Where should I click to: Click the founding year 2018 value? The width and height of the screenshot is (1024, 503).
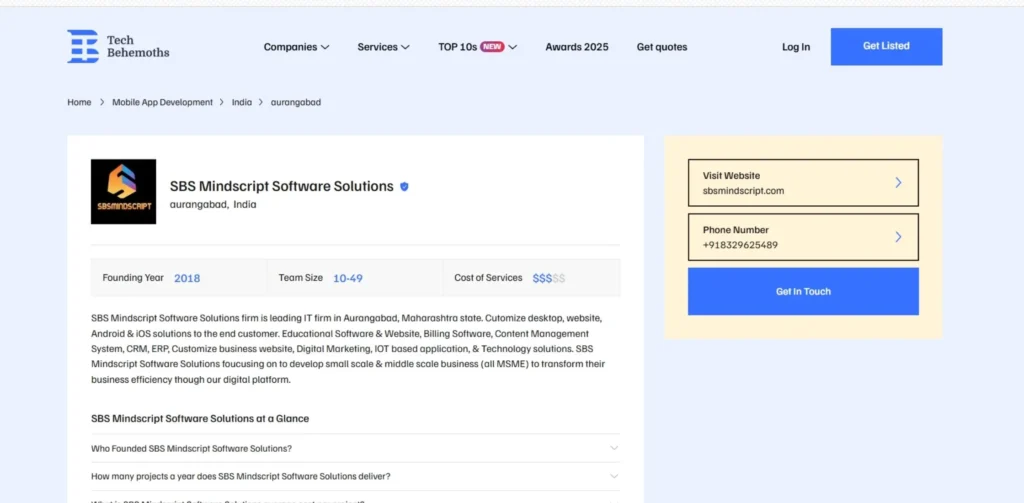[x=187, y=278]
